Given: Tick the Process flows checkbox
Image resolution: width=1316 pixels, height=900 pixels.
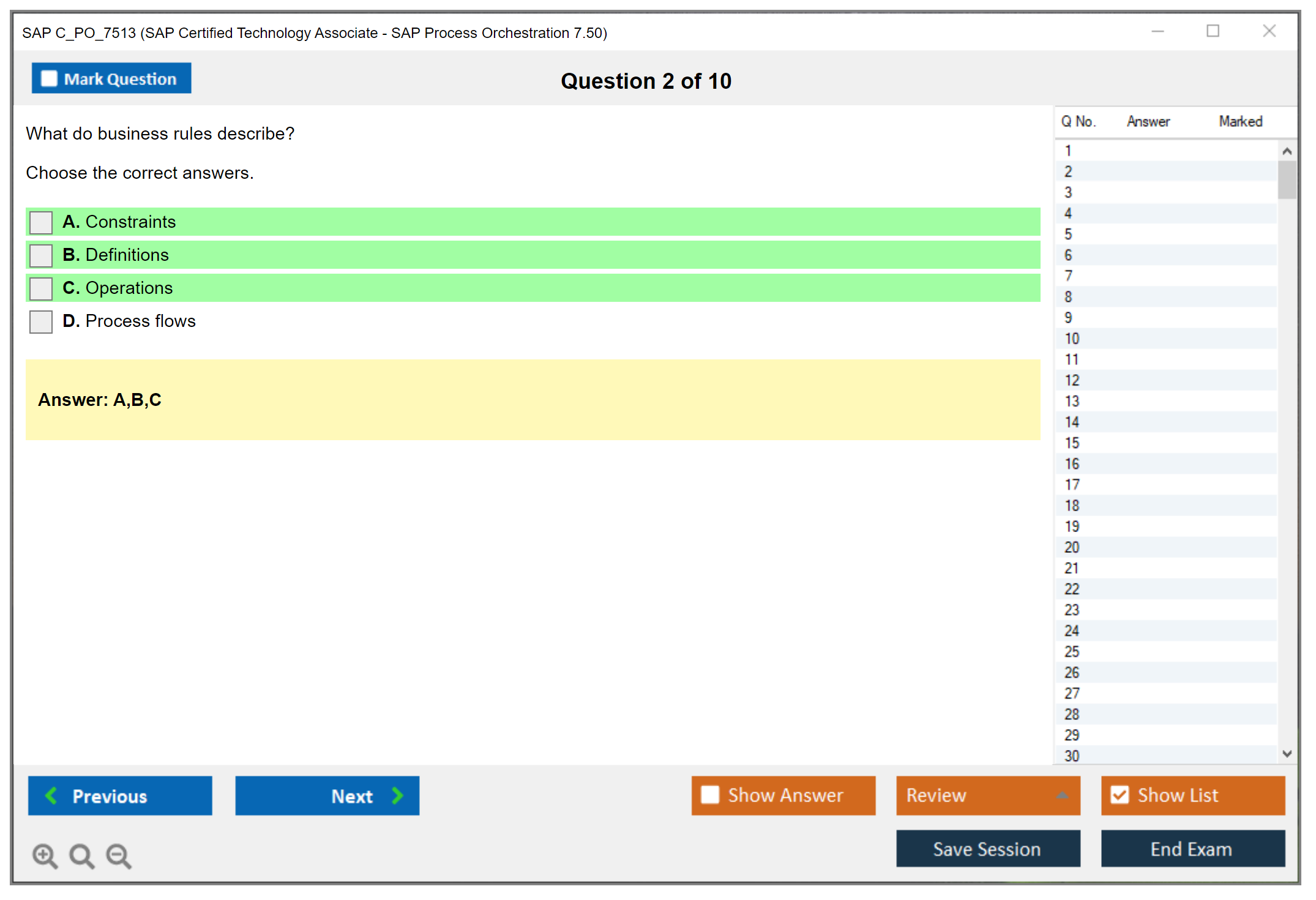Looking at the screenshot, I should click(41, 321).
